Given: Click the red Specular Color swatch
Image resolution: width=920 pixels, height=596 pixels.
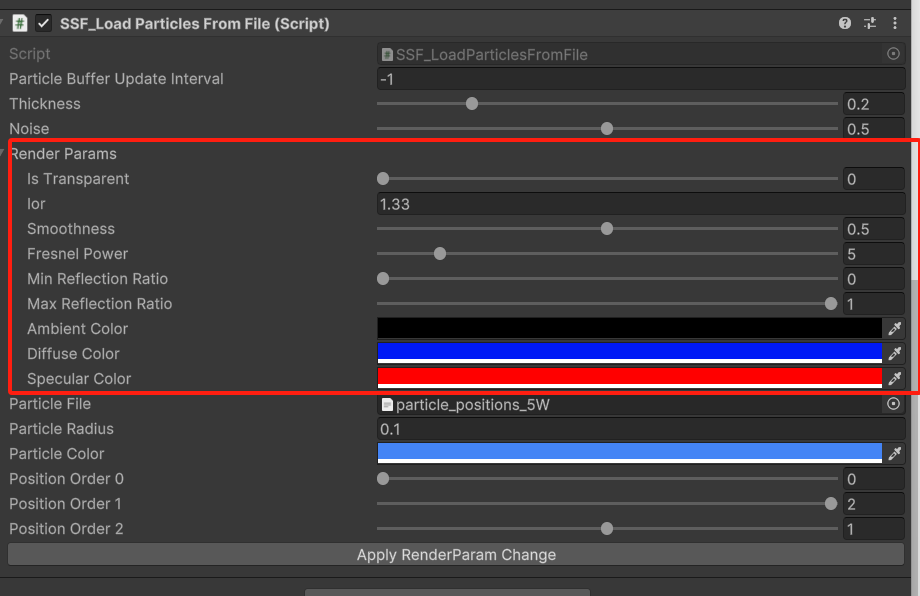Looking at the screenshot, I should 629,377.
